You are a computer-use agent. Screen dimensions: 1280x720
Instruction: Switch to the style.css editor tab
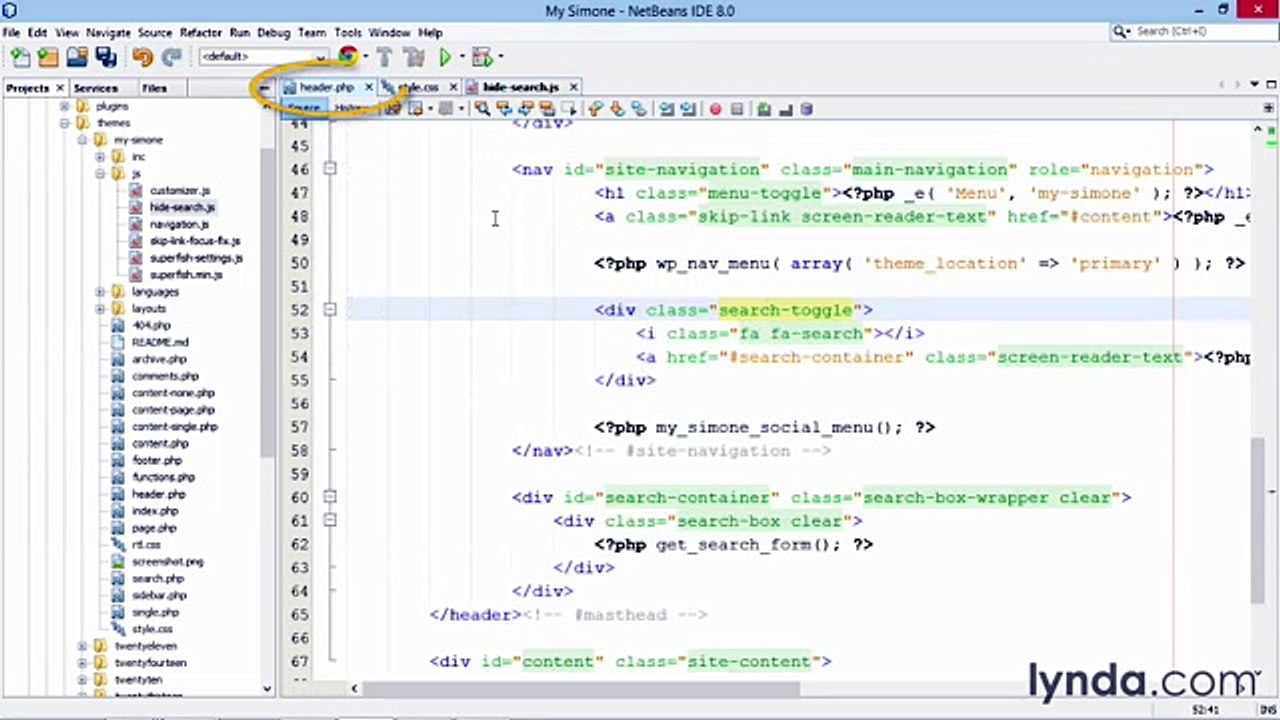[x=418, y=87]
